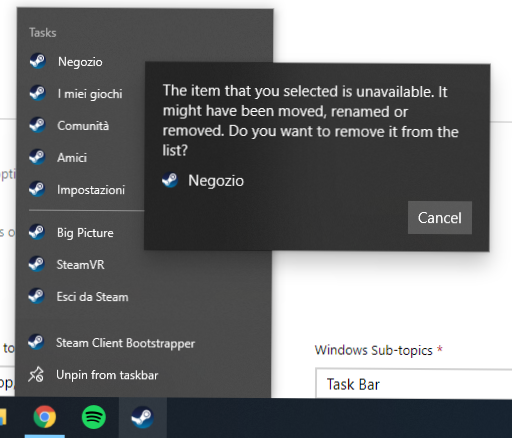Image resolution: width=512 pixels, height=438 pixels.
Task: Open Spotify from the taskbar
Action: 94,417
